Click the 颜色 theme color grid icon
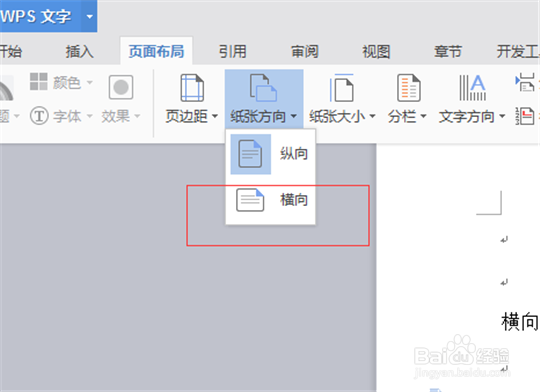The height and width of the screenshot is (392, 540). click(x=39, y=81)
